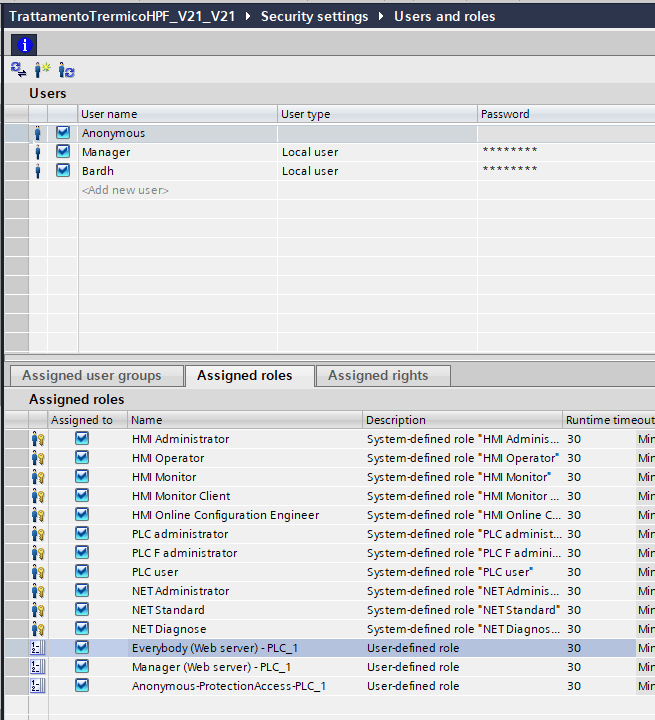The width and height of the screenshot is (655, 720).
Task: Select the PLC F administrator role name
Action: [x=185, y=553]
